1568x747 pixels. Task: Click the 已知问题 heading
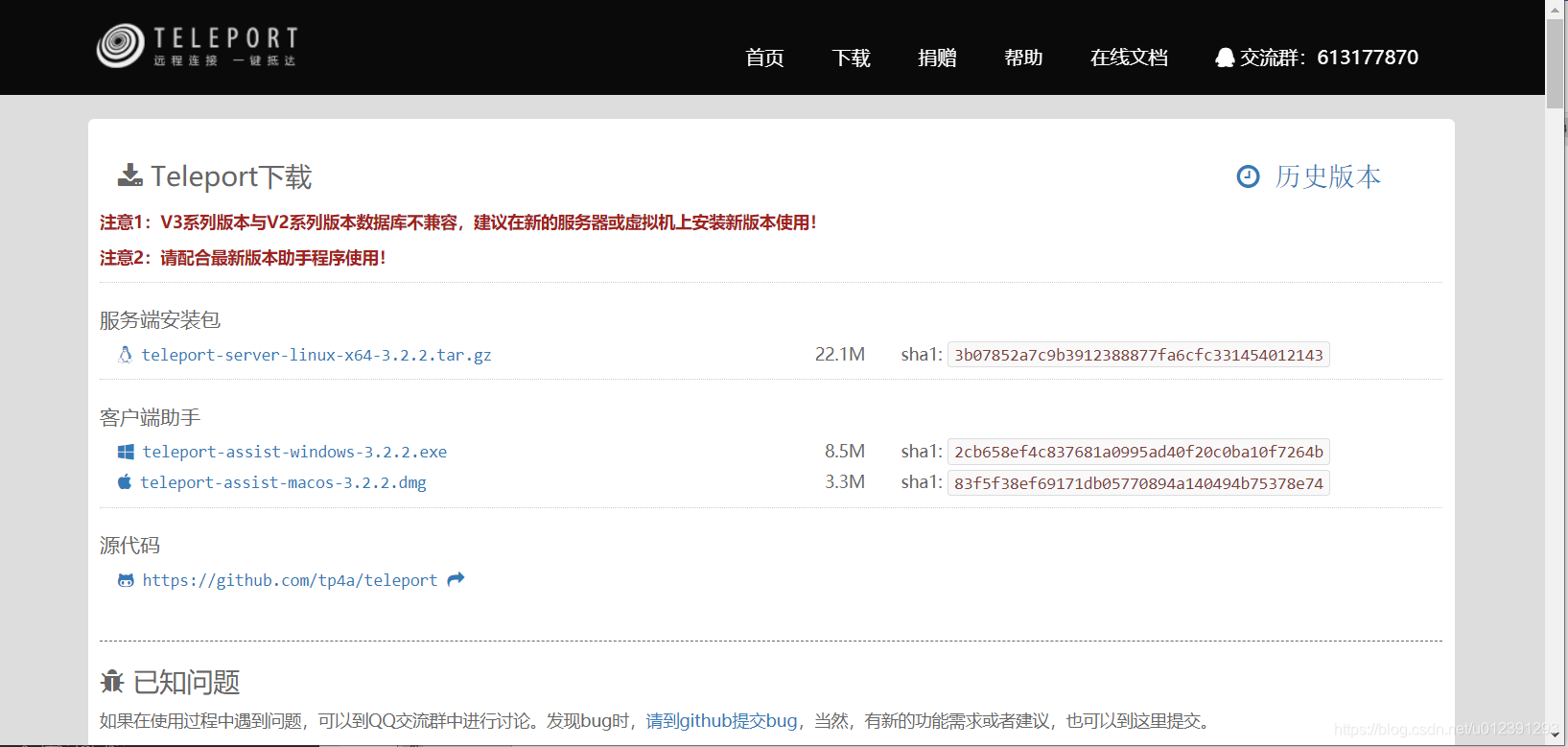(187, 682)
